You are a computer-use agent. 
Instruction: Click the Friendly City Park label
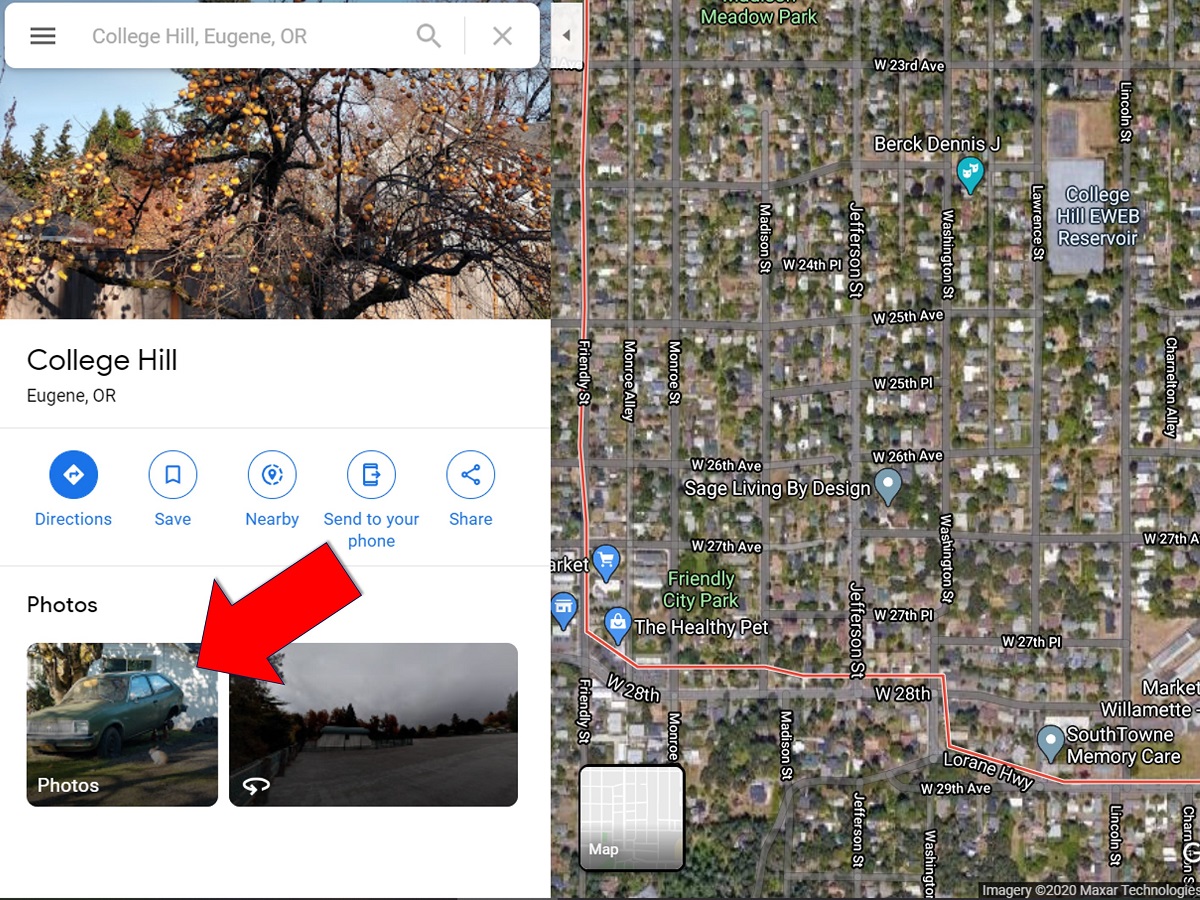click(x=701, y=590)
